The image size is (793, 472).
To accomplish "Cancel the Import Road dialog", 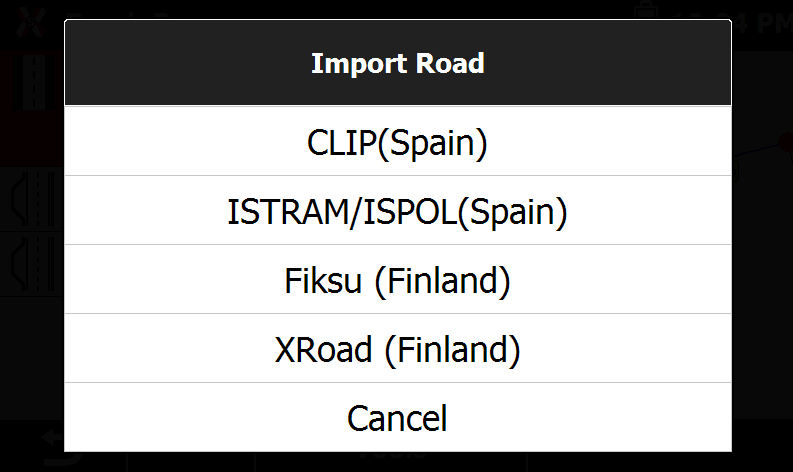I will click(x=398, y=417).
